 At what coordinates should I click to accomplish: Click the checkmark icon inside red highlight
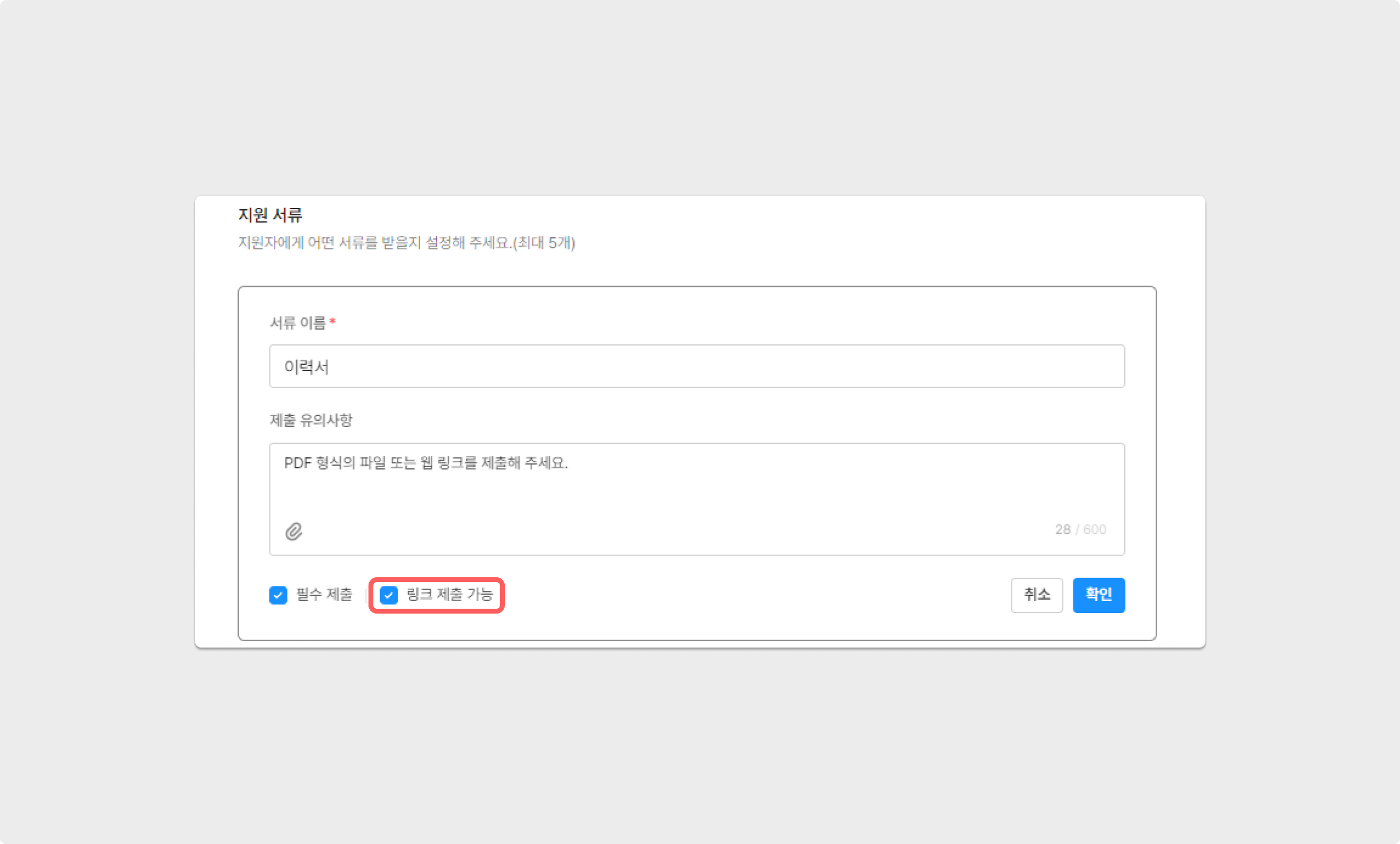[x=388, y=595]
